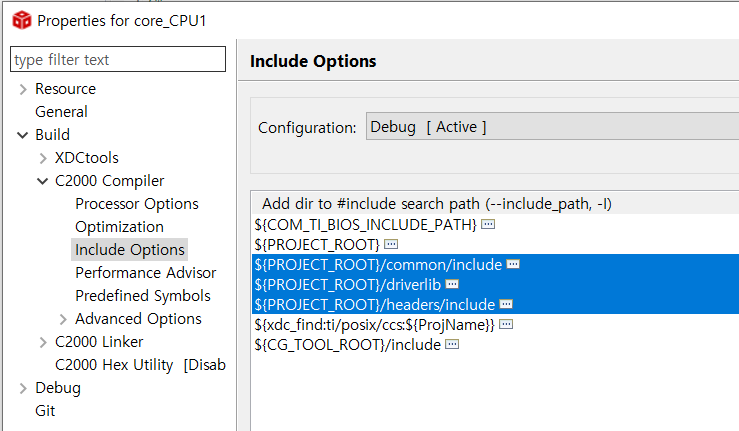
Task: Select C2000 Hex Utility entry
Action: click(140, 365)
